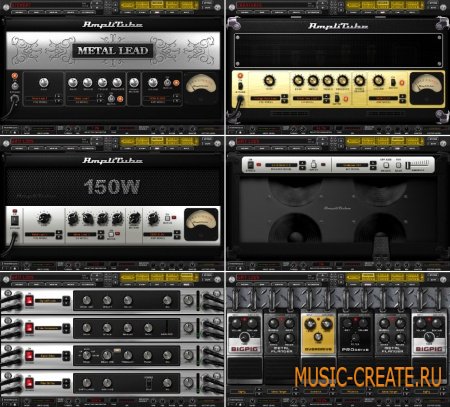Click the AmpliTube logo above the METAL LEAD plate

[113, 25]
